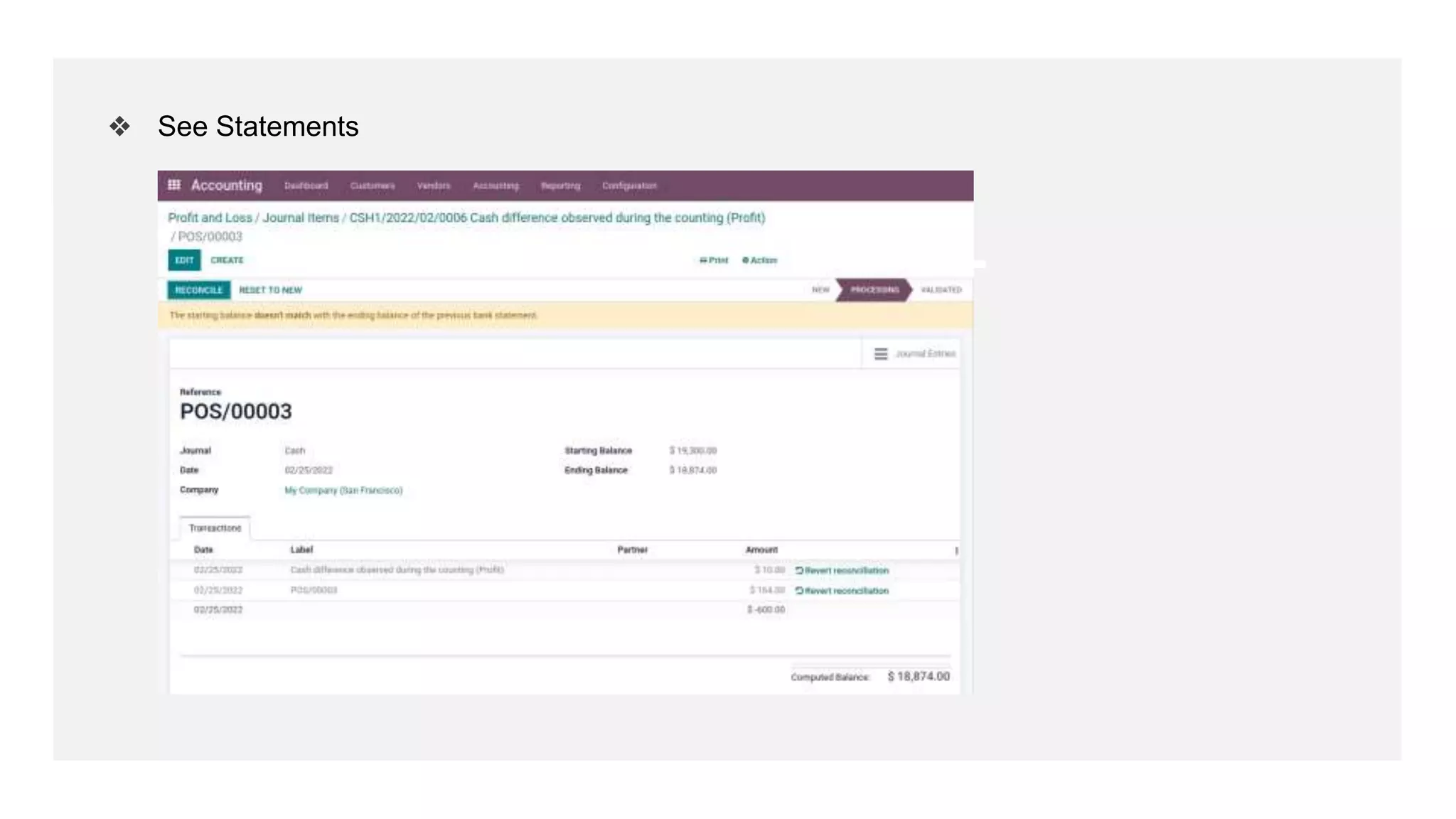This screenshot has height=819, width=1456.
Task: Go to Profit and Loss breadcrumb
Action: tap(210, 218)
